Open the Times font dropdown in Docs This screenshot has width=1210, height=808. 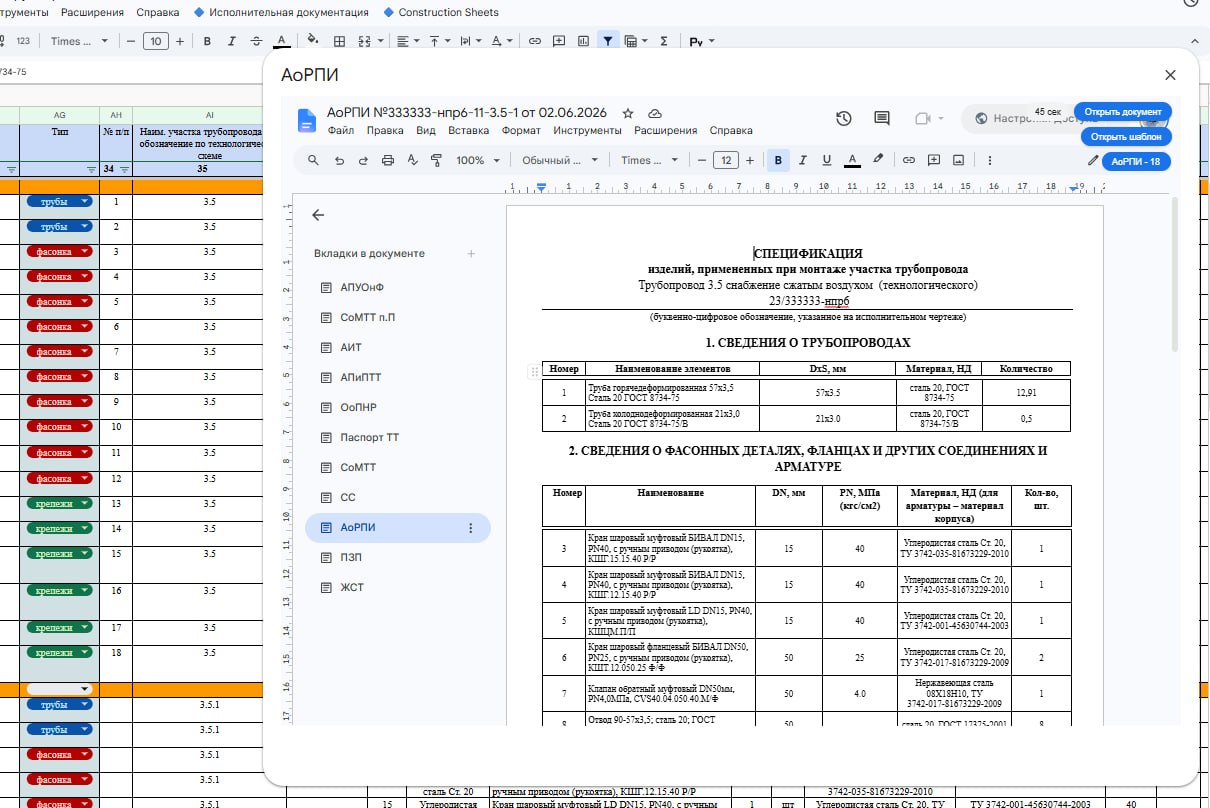click(649, 160)
